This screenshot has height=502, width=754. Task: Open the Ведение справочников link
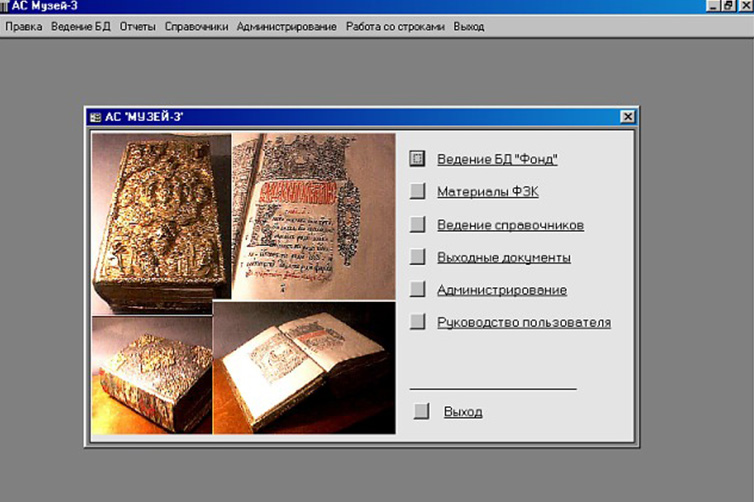510,225
